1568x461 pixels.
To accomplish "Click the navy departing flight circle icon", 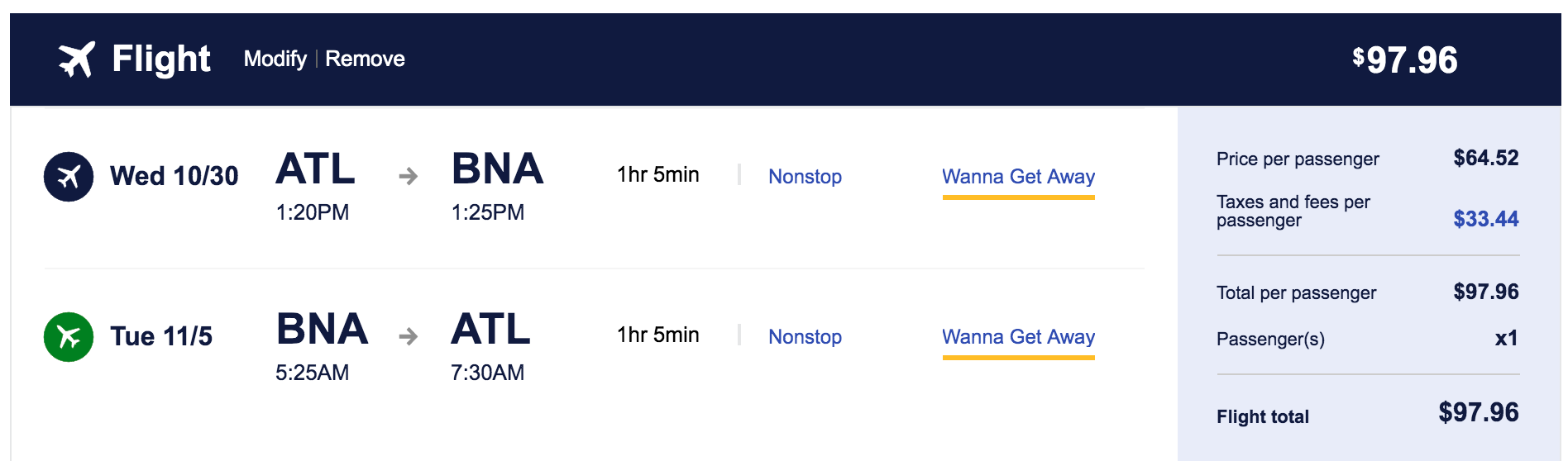I will coord(69,176).
